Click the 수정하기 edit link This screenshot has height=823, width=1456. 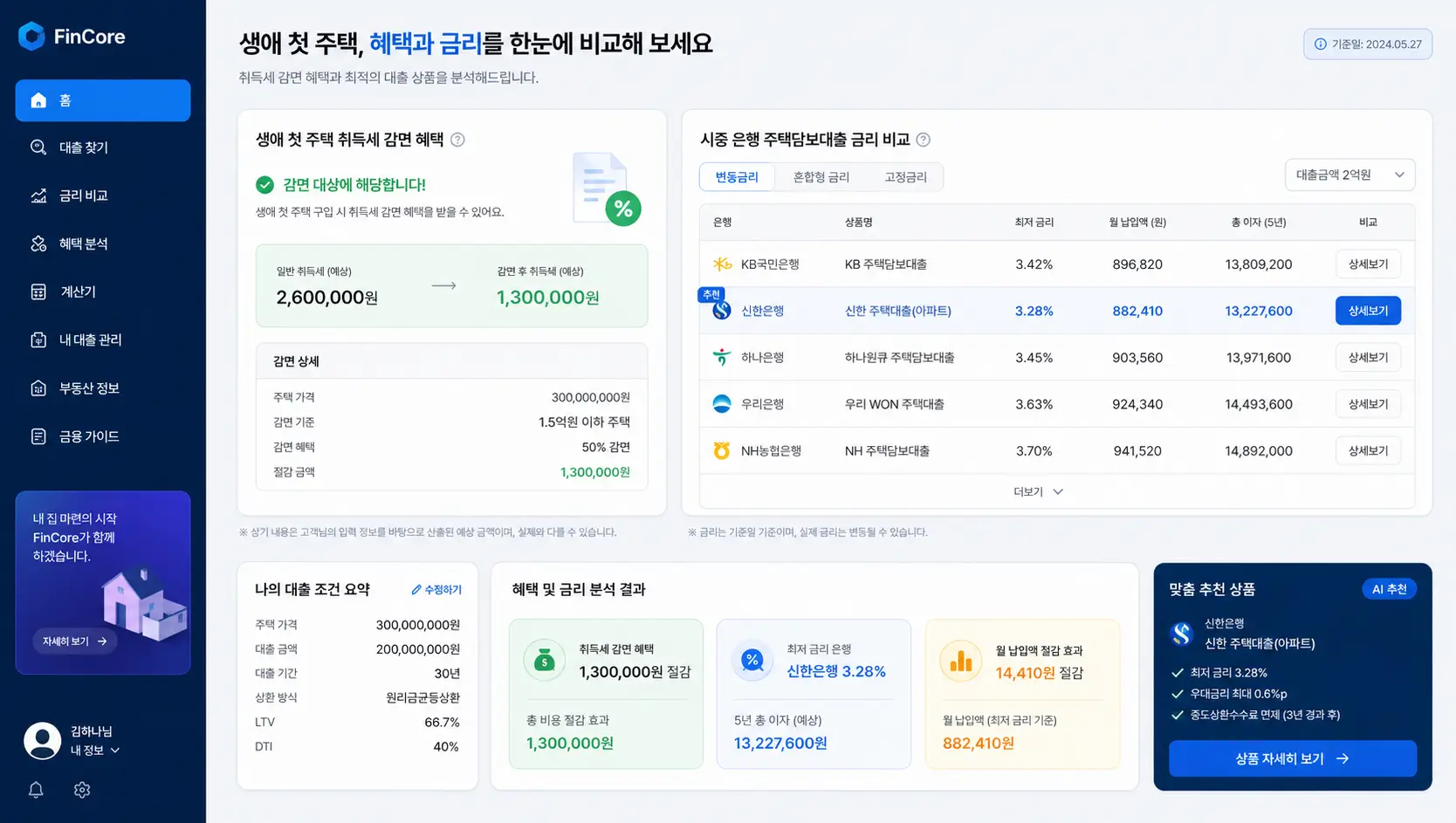coord(436,590)
